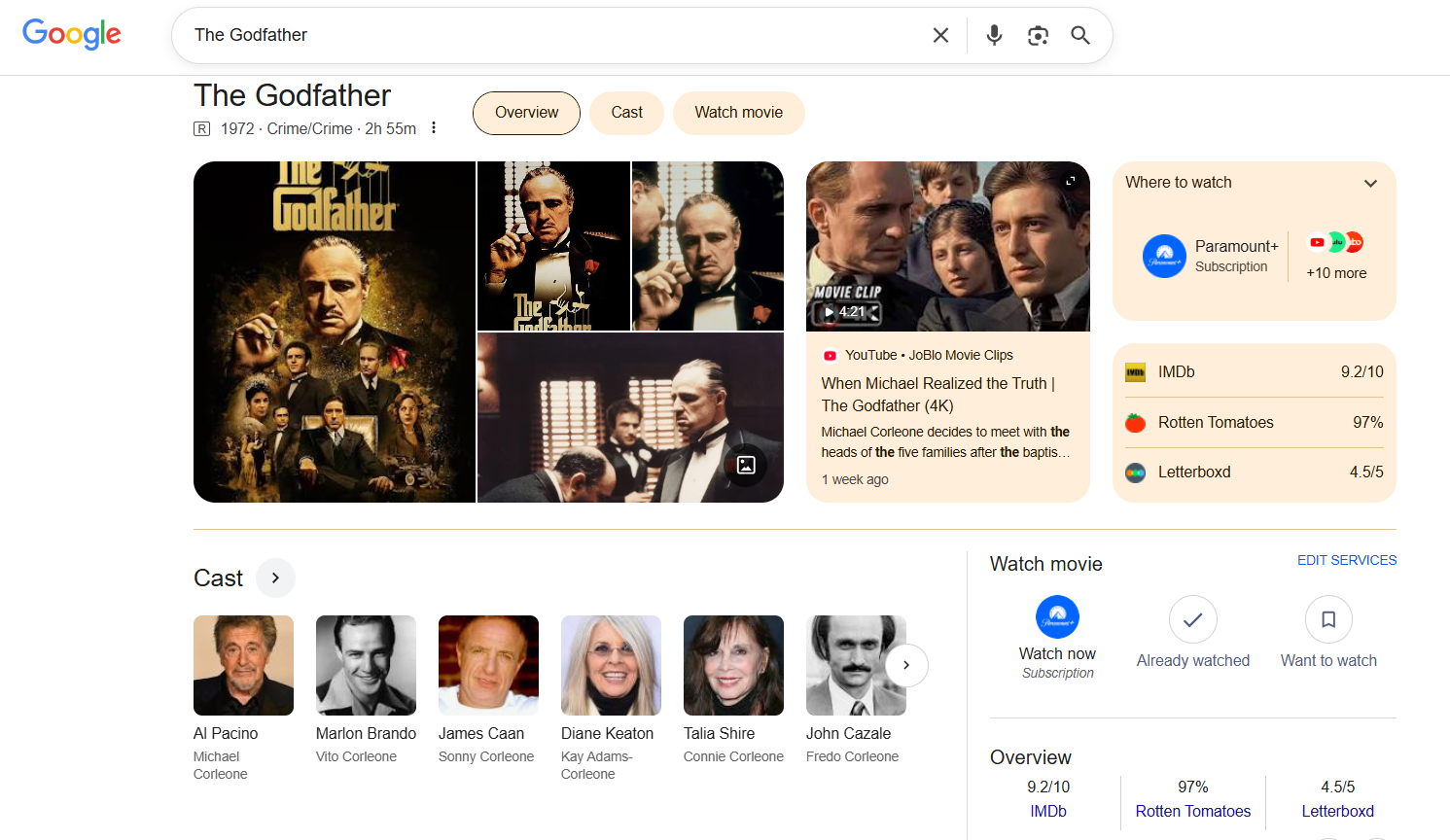
Task: Expand the movie clip video to fullscreen
Action: tap(1071, 181)
